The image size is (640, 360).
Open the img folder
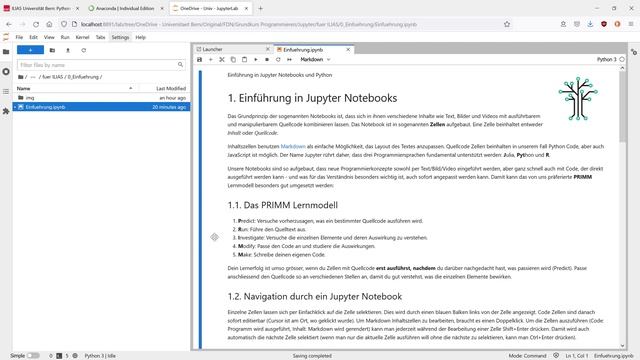click(x=101, y=98)
